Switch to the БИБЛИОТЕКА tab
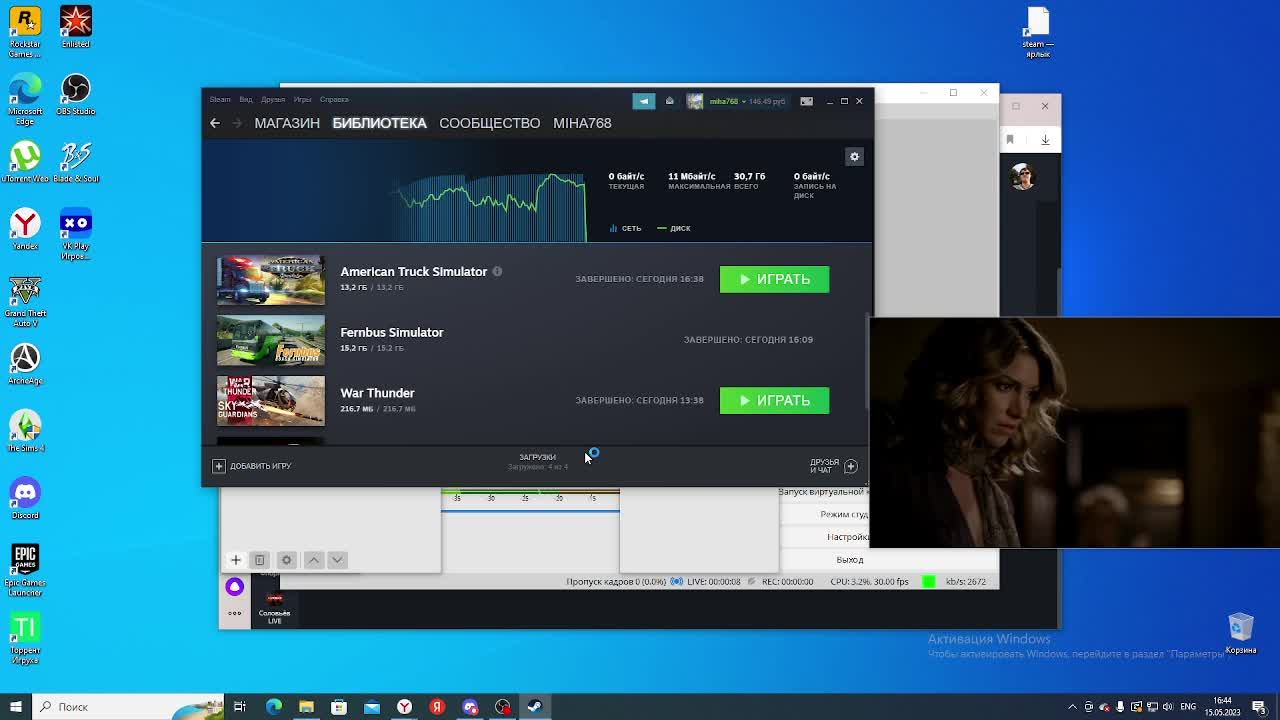The image size is (1280, 720). click(379, 123)
